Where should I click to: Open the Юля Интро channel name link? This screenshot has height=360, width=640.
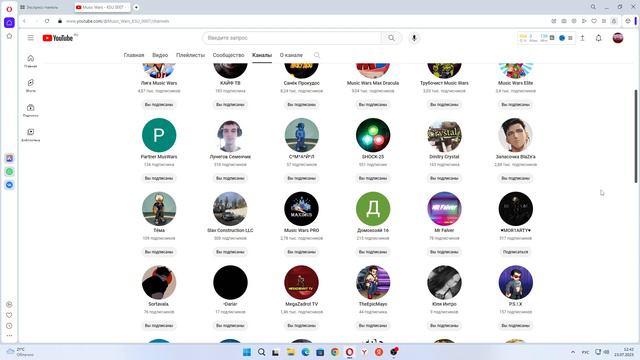(444, 304)
